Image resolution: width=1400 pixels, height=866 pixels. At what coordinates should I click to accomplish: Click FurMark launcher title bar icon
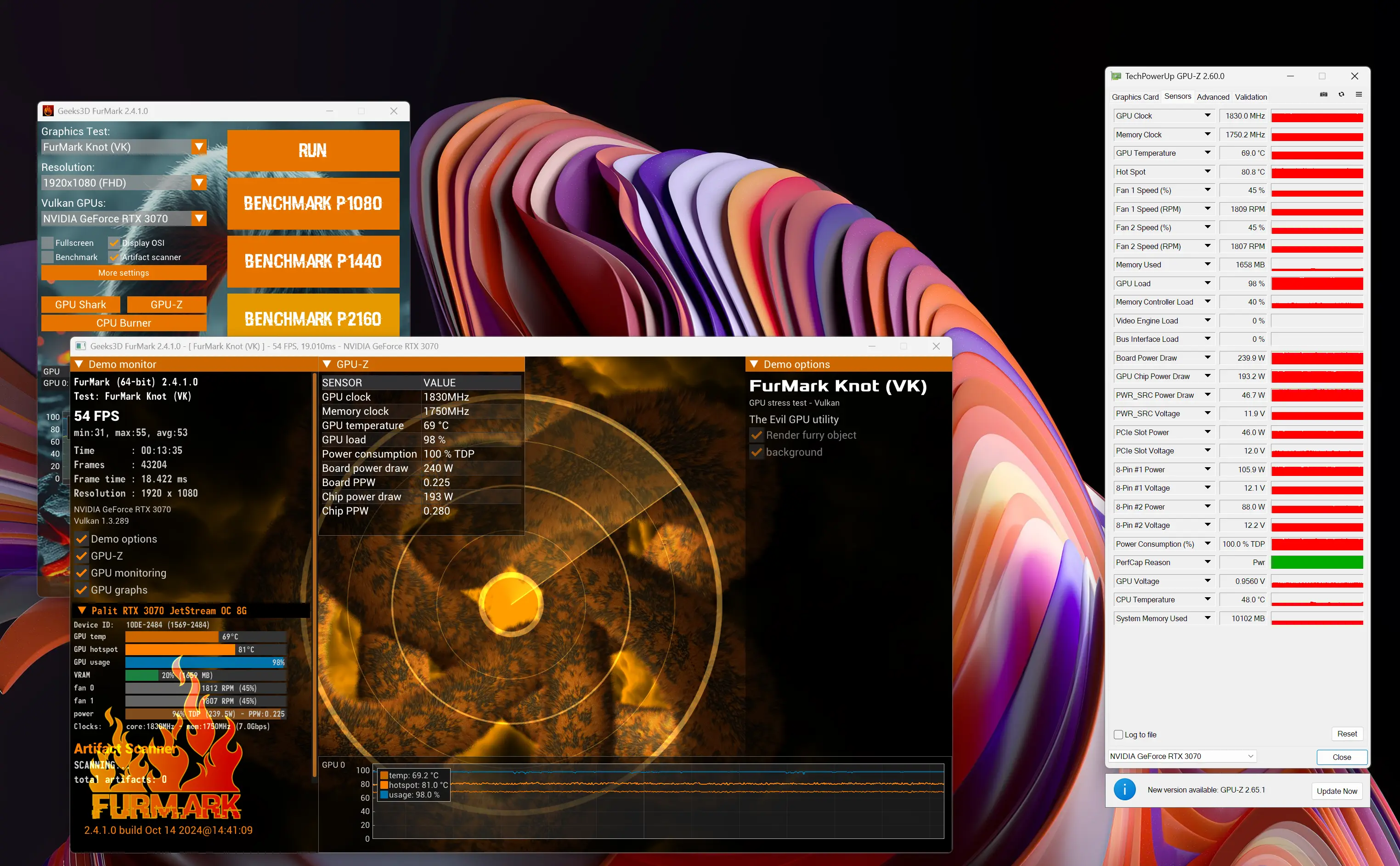[x=48, y=111]
